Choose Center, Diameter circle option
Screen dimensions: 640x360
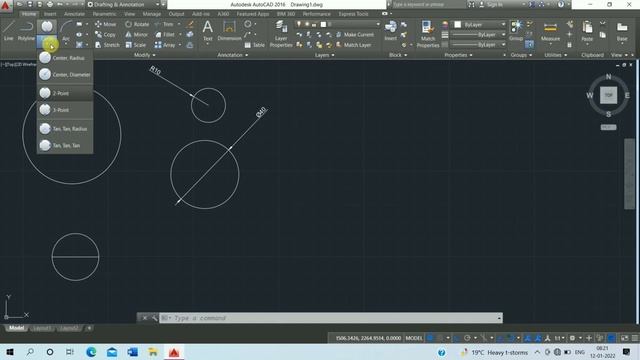[x=65, y=75]
